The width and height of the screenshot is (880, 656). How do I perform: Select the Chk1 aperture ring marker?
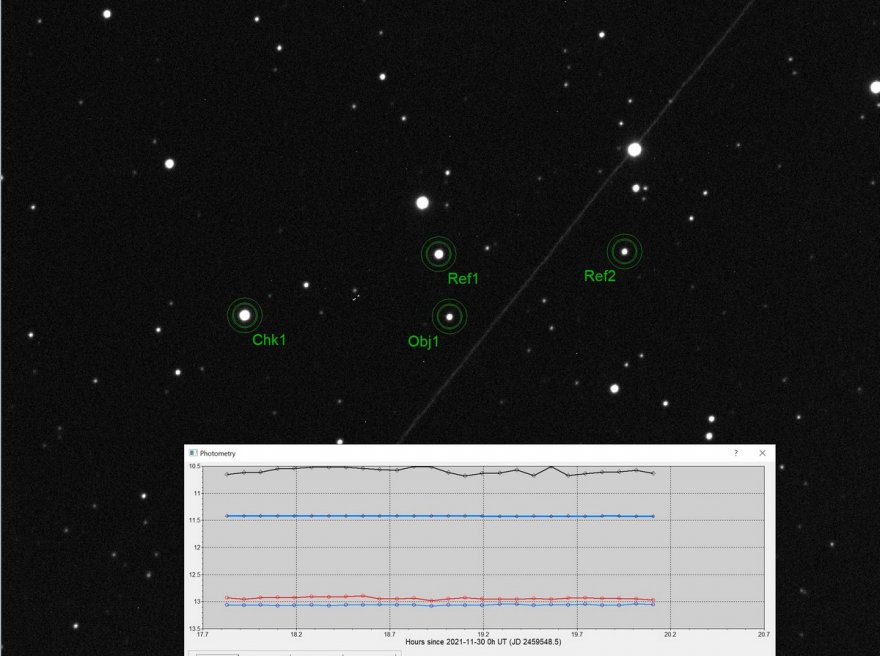click(x=244, y=315)
